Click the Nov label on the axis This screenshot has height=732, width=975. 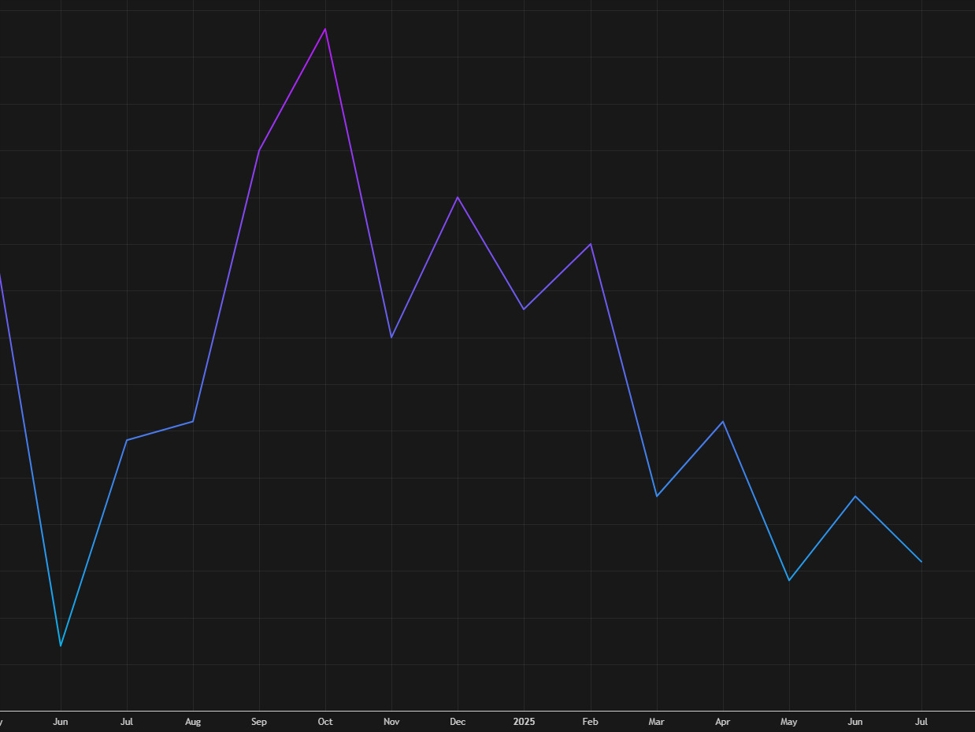[x=391, y=721]
